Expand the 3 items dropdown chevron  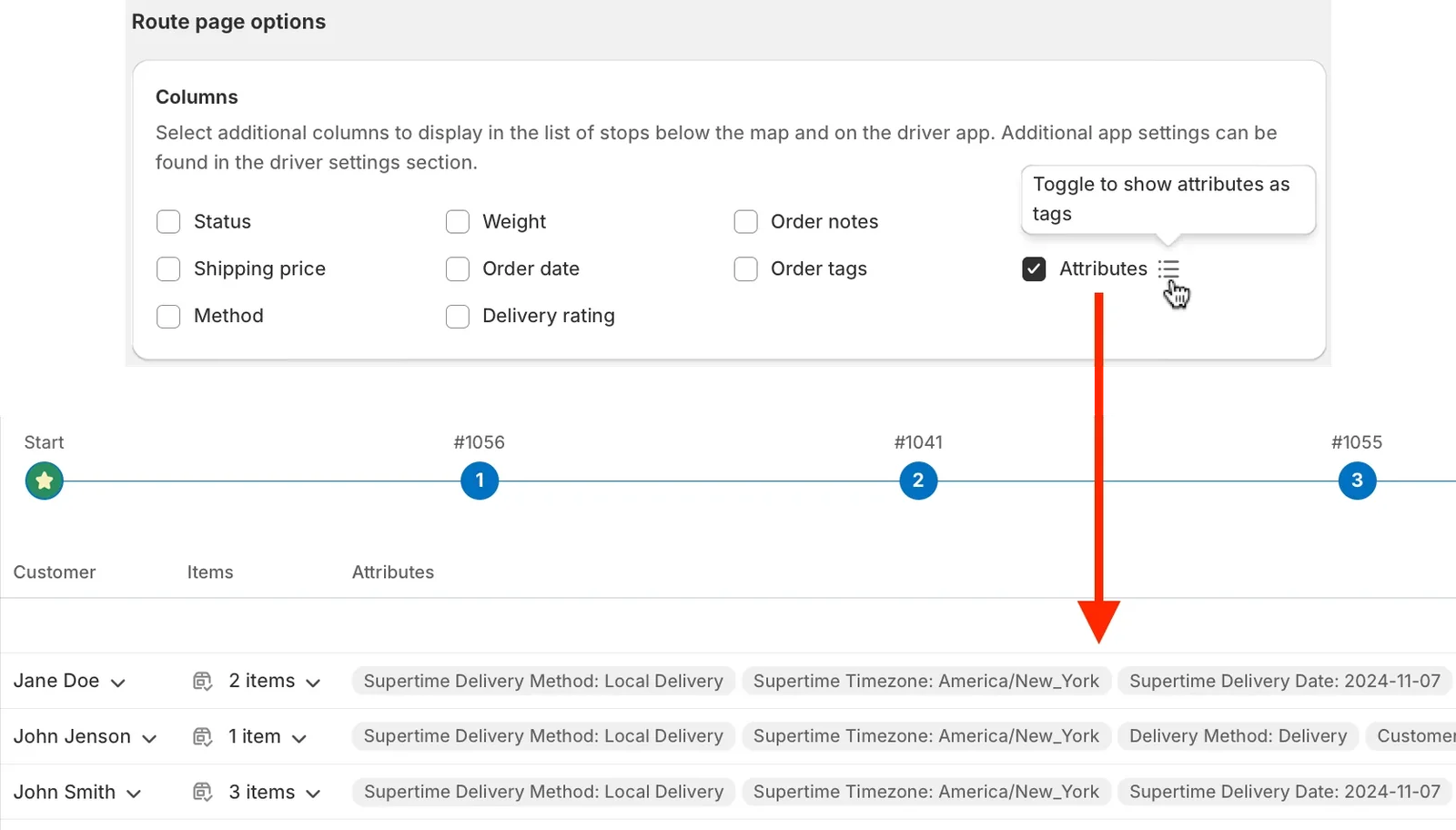[313, 794]
